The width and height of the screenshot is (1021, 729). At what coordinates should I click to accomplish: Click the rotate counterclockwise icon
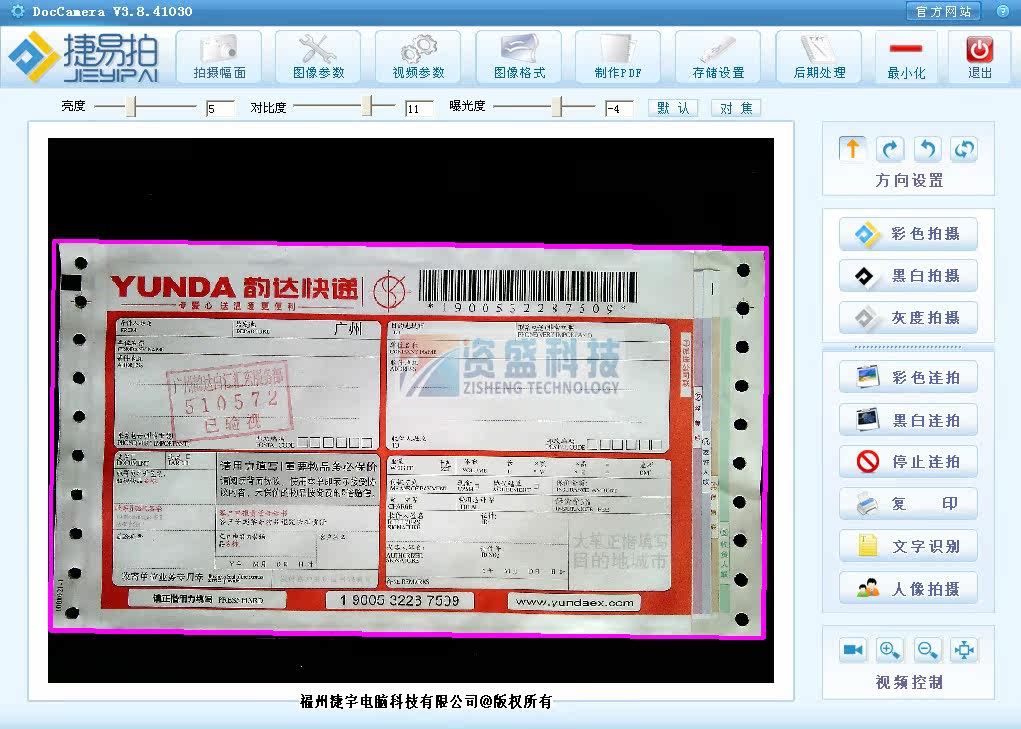point(927,149)
